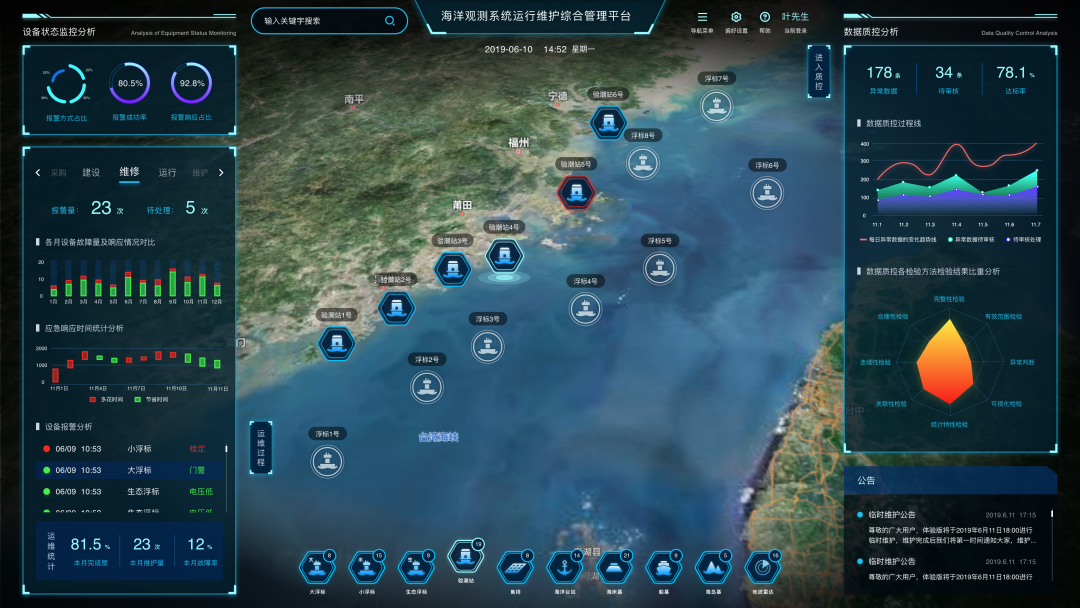Click the 浮标4号 buoy marker

pyautogui.click(x=585, y=309)
